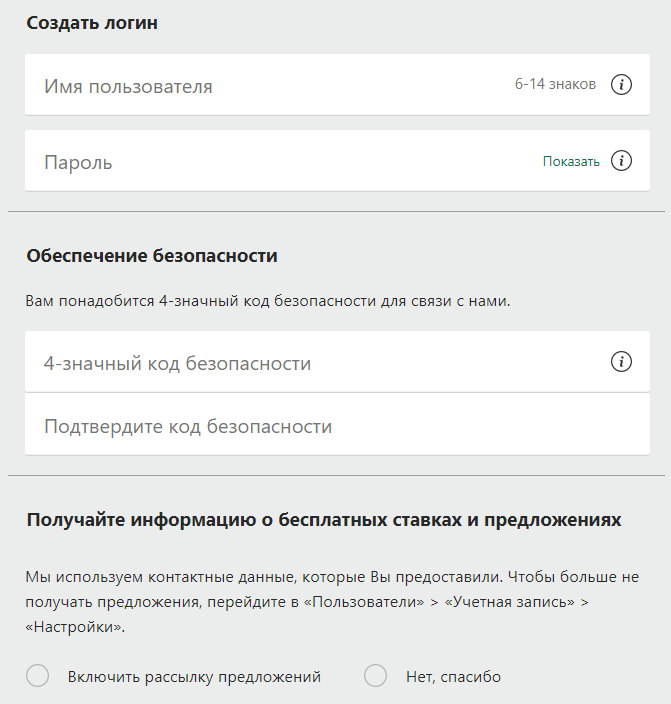The height and width of the screenshot is (704, 671).
Task: Focus '4-значный код безопасности' field
Action: tap(337, 361)
